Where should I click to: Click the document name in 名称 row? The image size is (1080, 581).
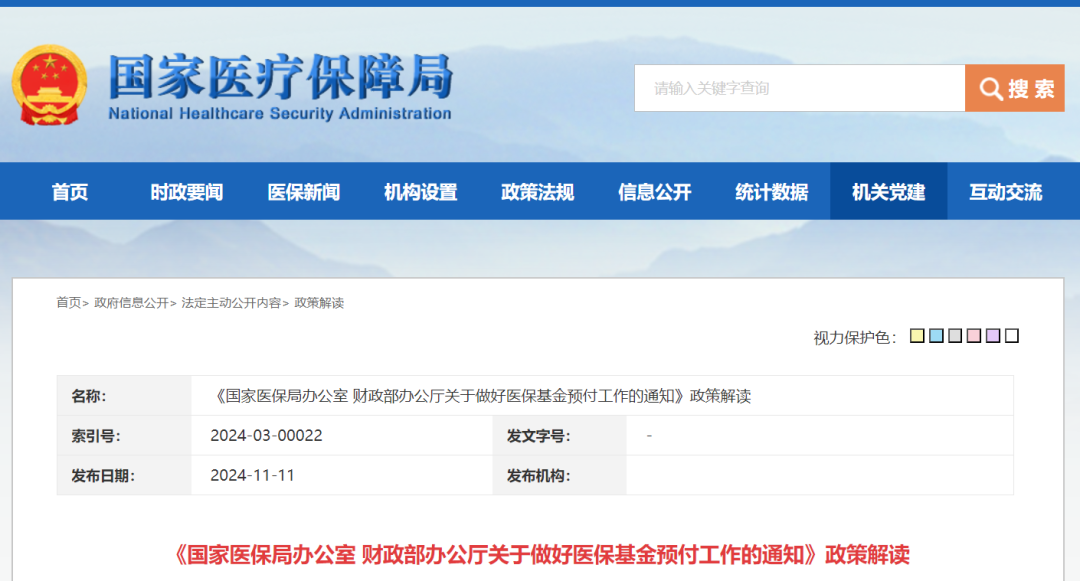[481, 396]
